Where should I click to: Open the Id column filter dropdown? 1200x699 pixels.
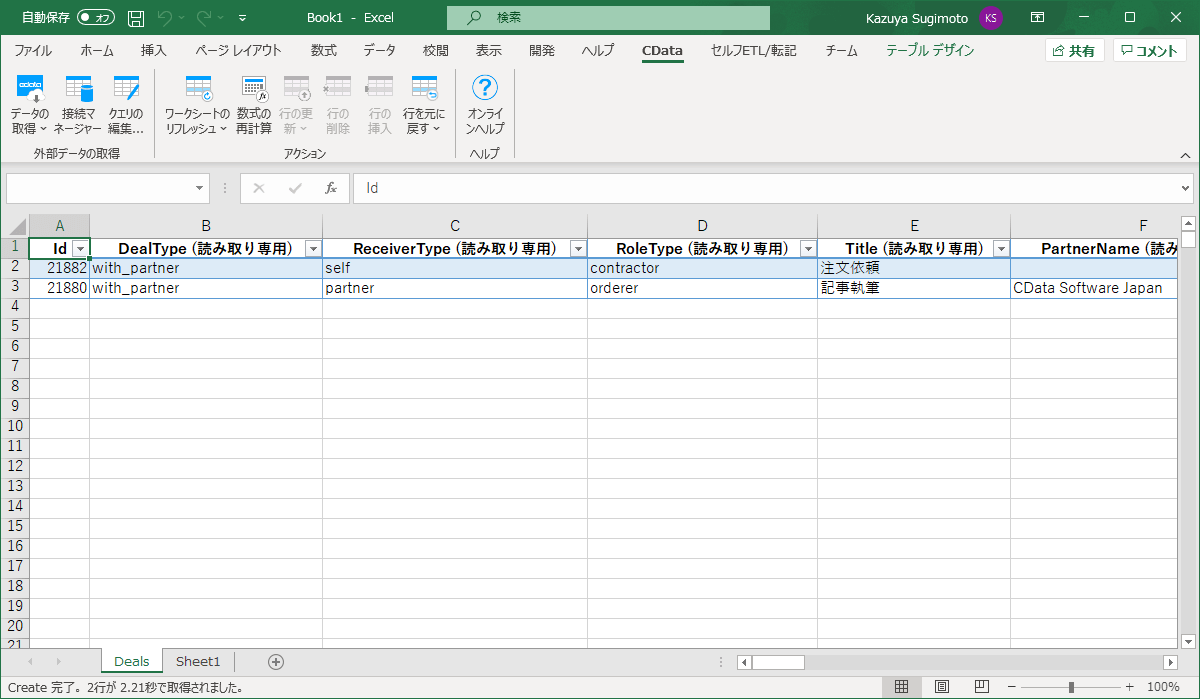pos(81,249)
